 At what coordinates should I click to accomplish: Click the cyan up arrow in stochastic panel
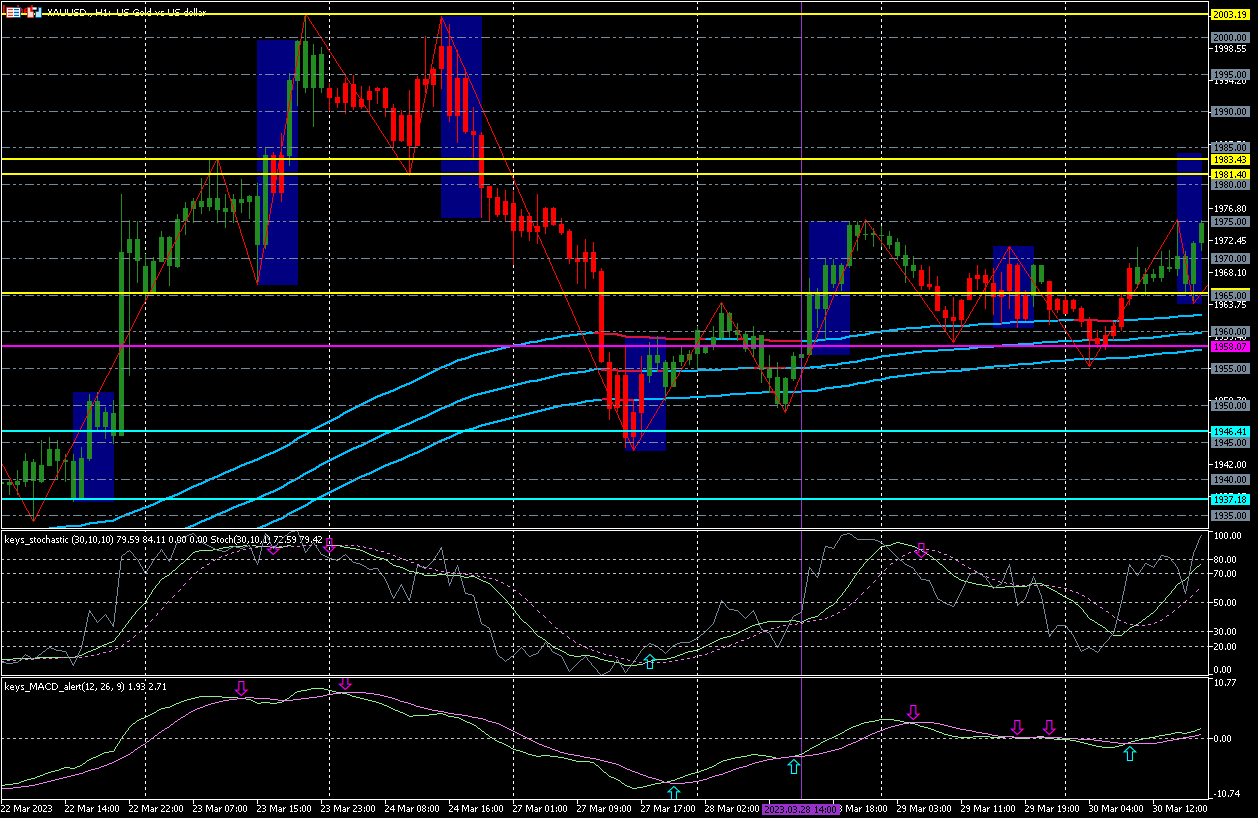(x=650, y=662)
